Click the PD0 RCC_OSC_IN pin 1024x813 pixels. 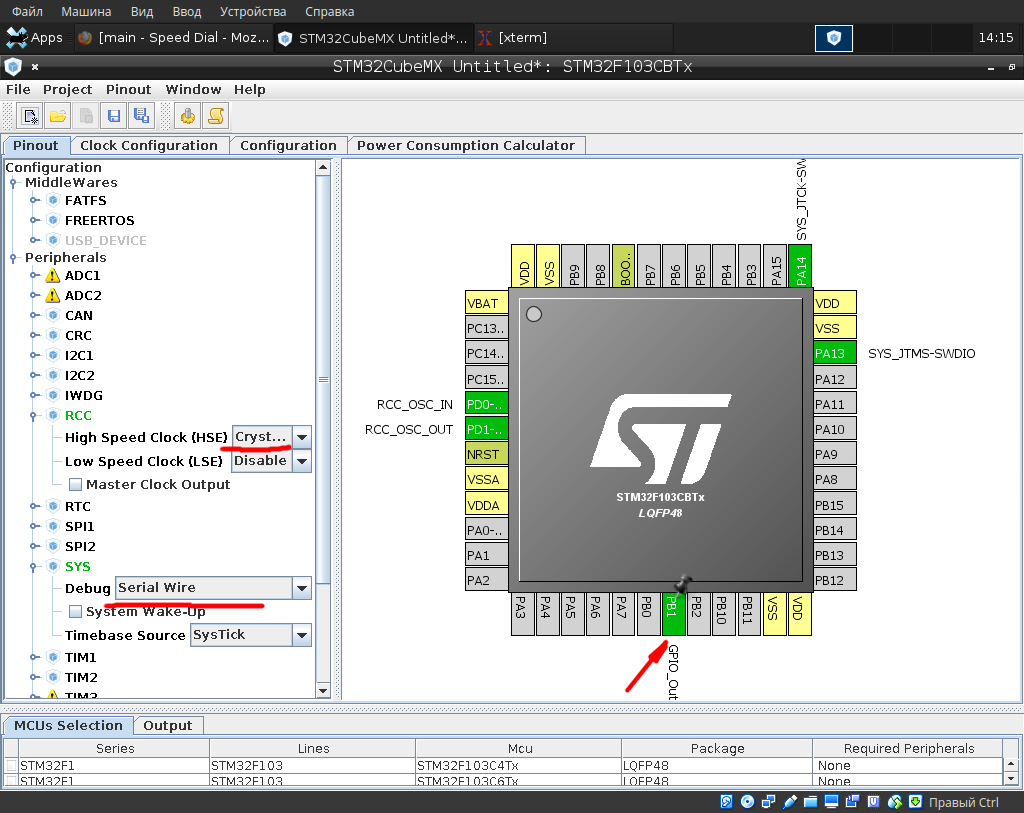click(487, 404)
